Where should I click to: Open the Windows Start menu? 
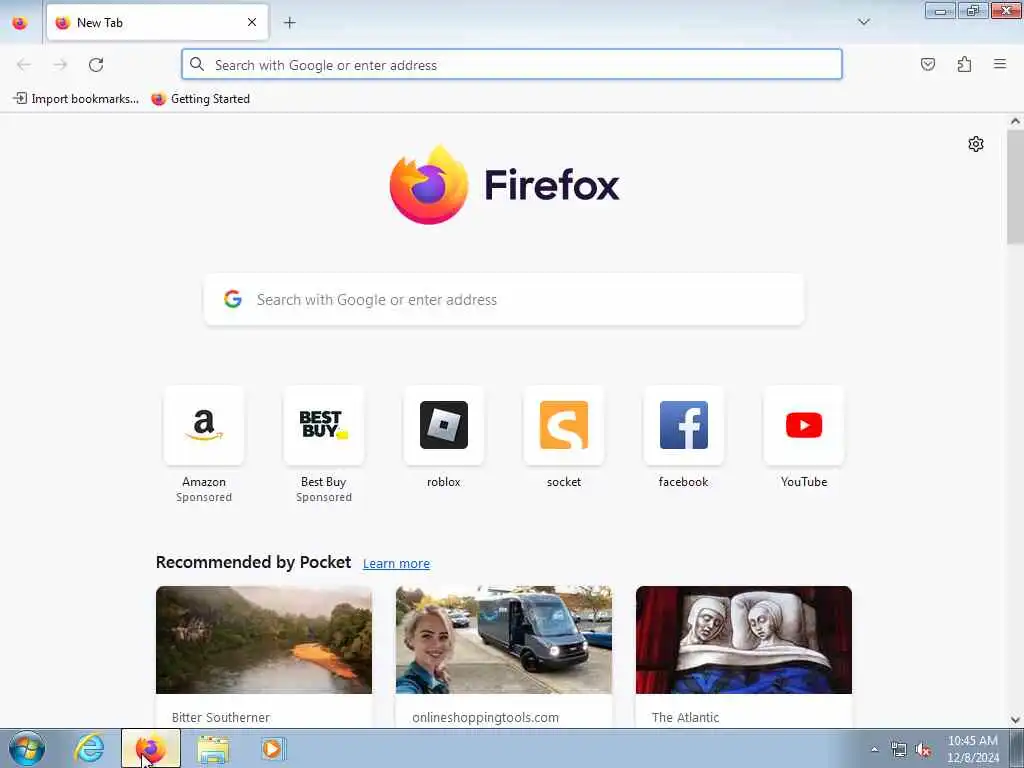[x=27, y=748]
